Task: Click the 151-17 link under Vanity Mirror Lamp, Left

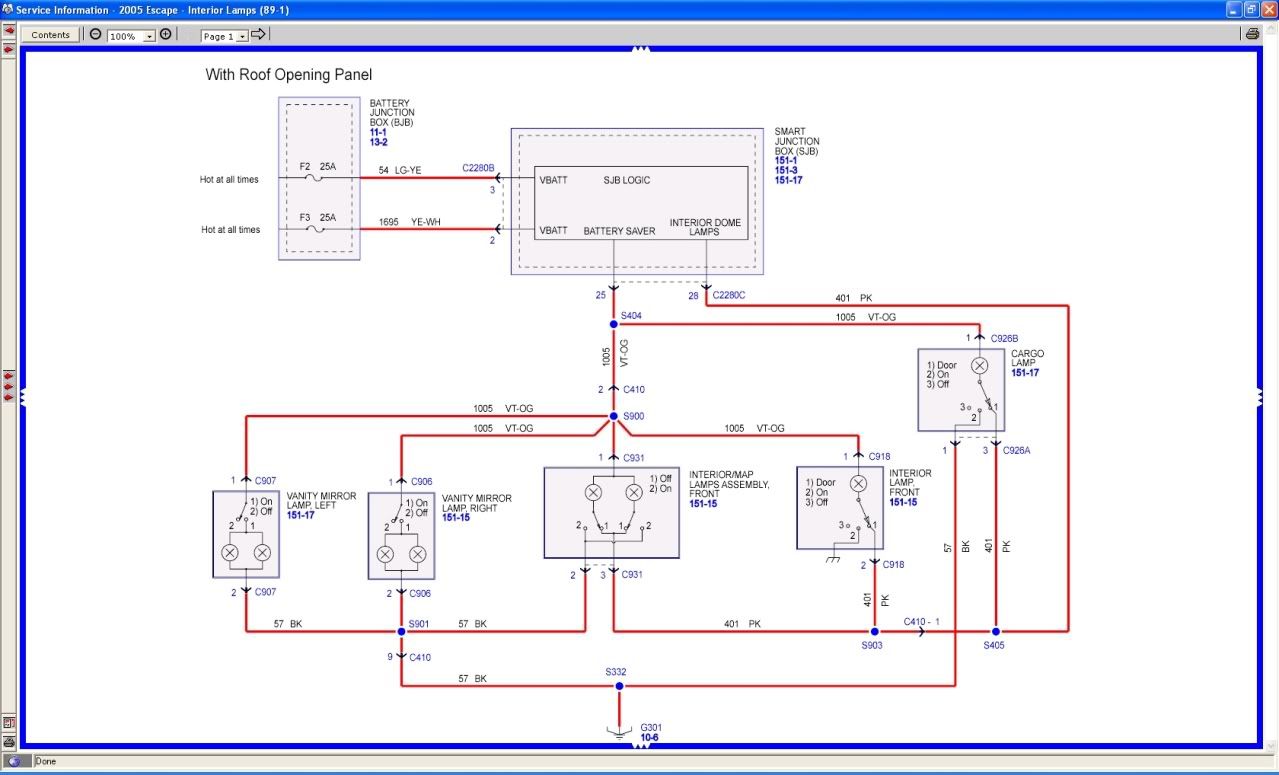Action: [x=302, y=515]
